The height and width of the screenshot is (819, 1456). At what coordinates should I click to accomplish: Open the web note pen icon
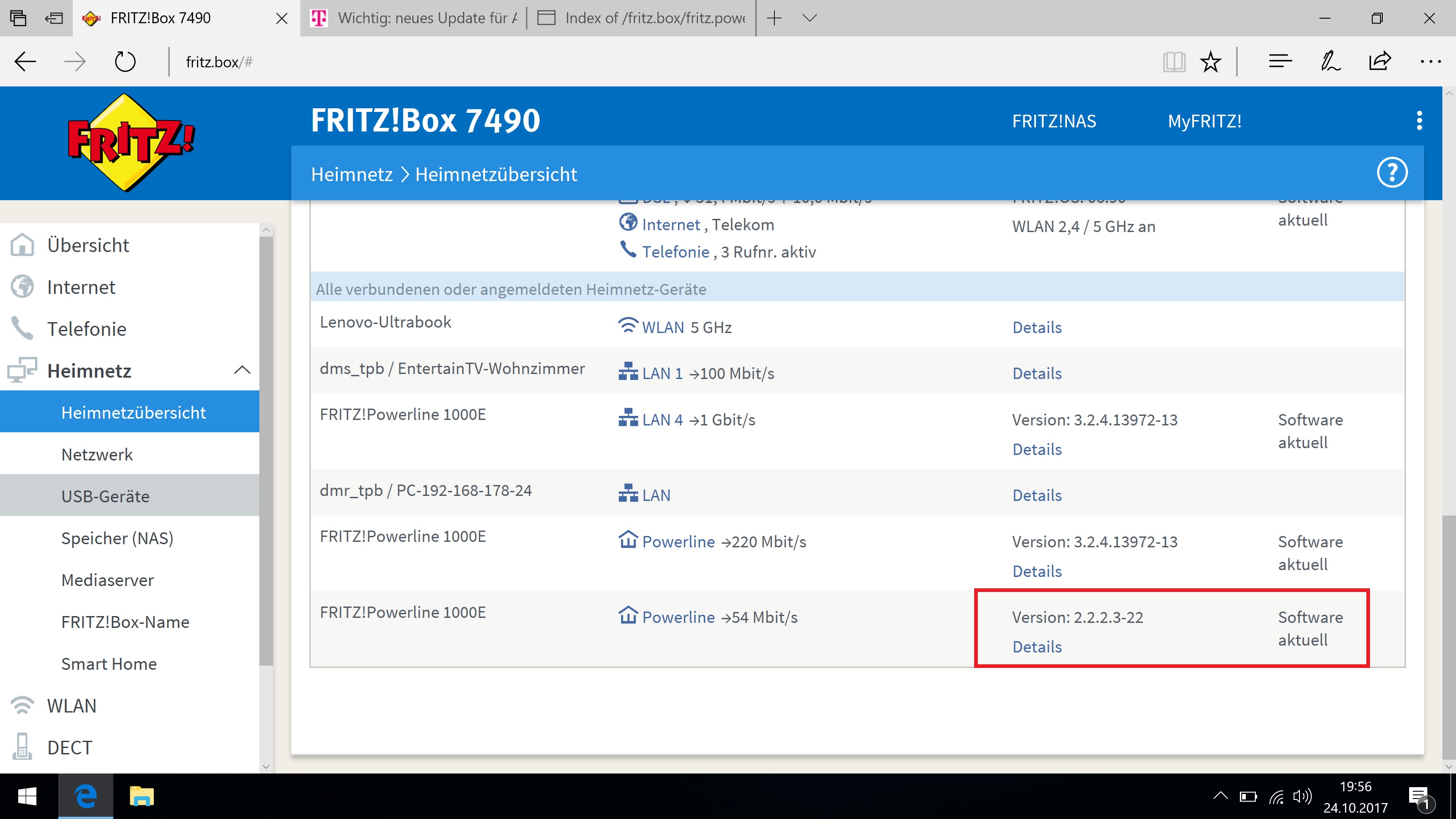pos(1330,61)
